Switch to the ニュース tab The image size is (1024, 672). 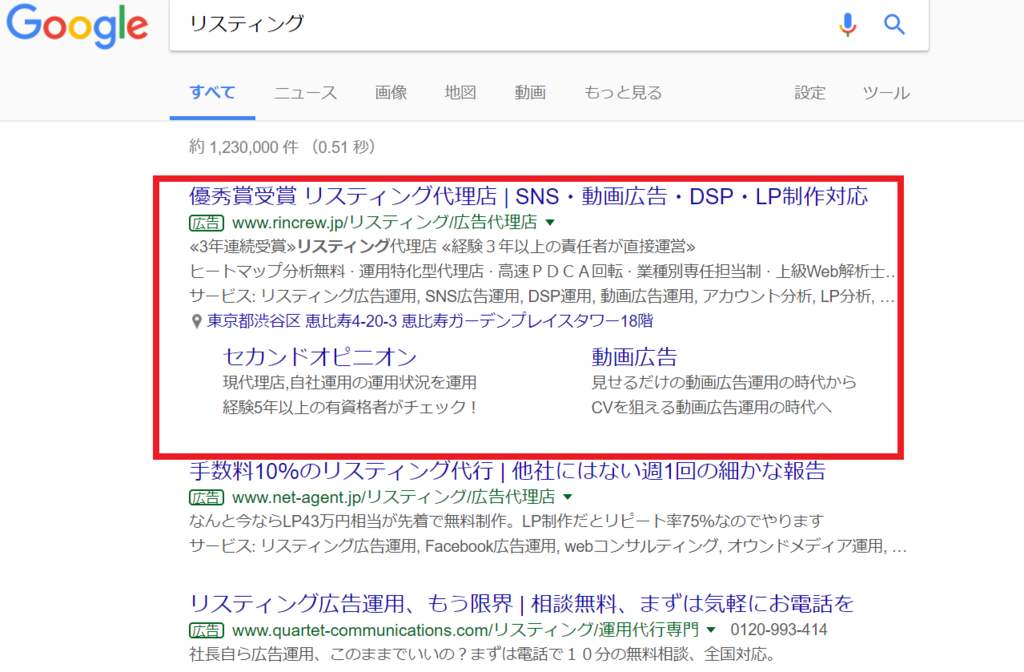(x=306, y=93)
